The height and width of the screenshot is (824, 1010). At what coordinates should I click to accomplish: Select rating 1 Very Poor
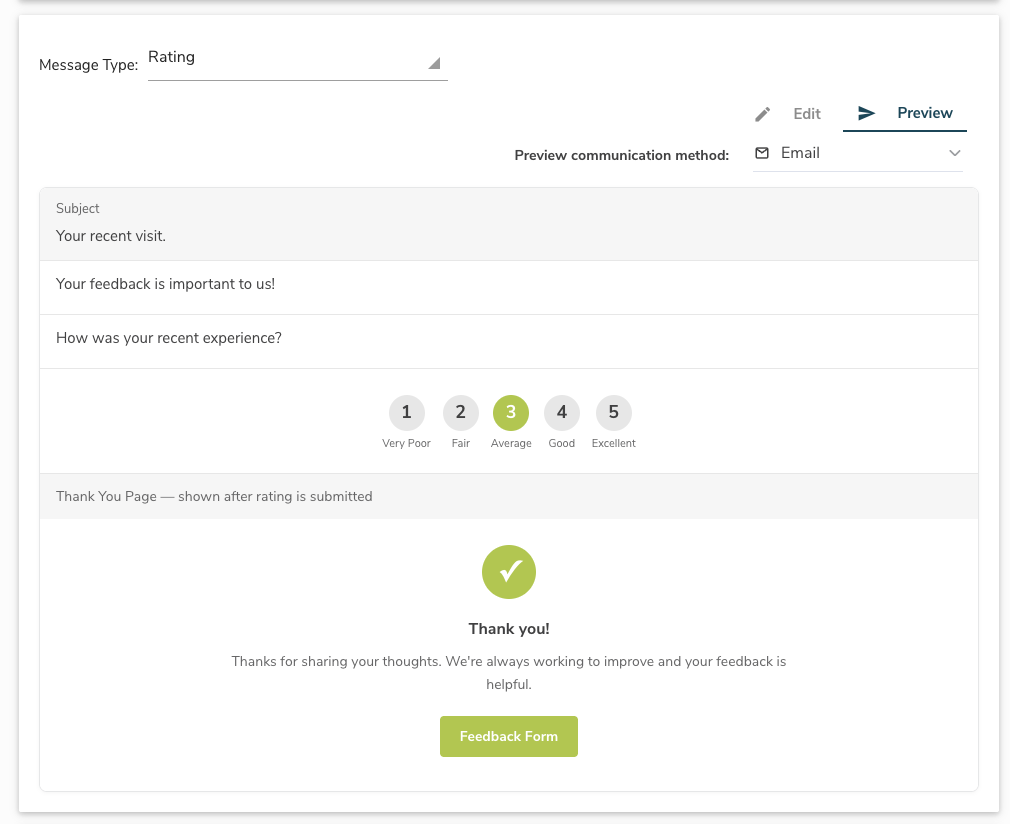tap(406, 412)
